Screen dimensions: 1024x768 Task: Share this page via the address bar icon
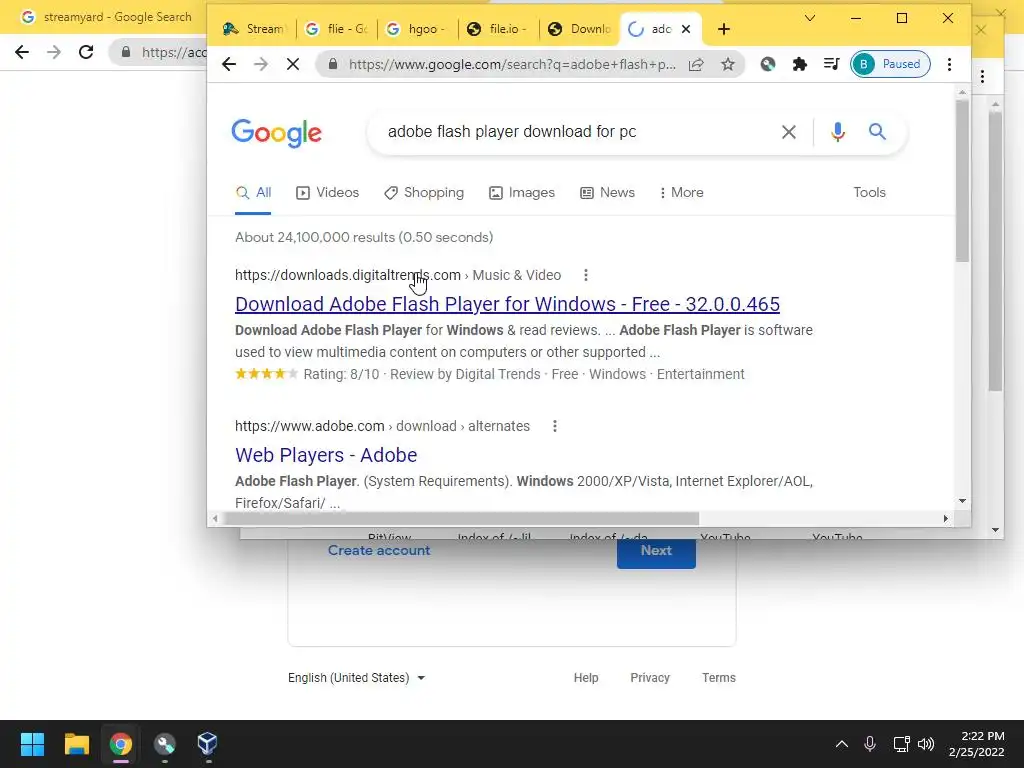696,64
